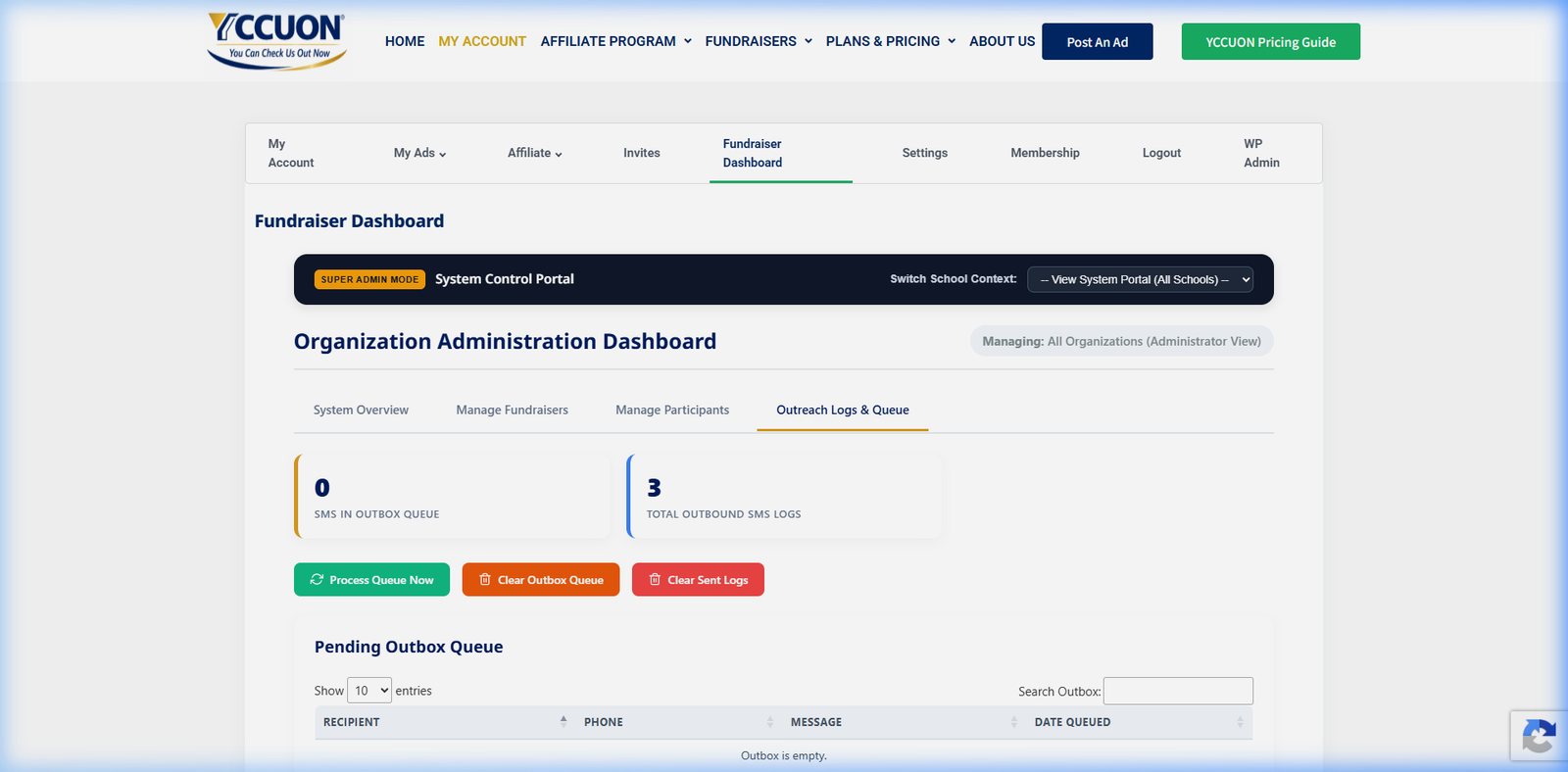Go to the HOME nav item

point(405,41)
